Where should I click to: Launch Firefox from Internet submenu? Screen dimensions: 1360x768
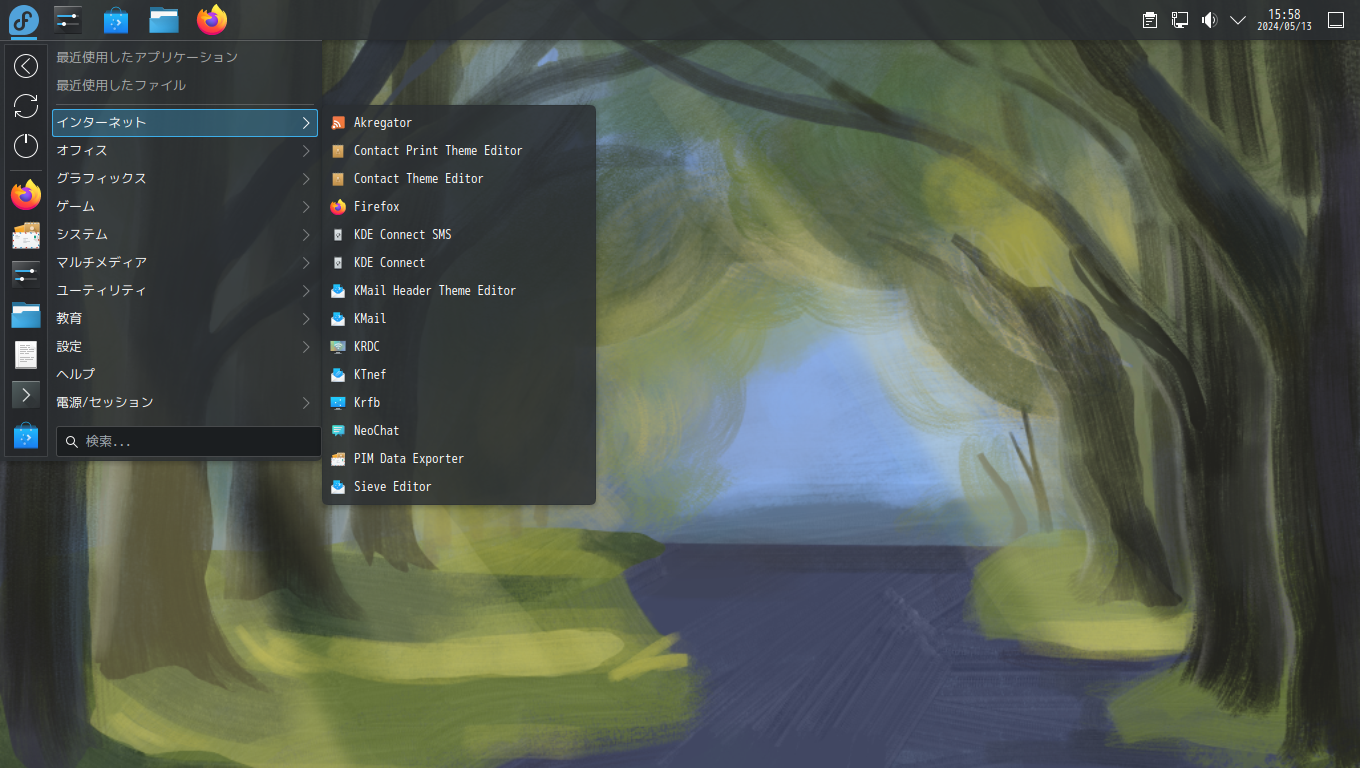pyautogui.click(x=458, y=207)
